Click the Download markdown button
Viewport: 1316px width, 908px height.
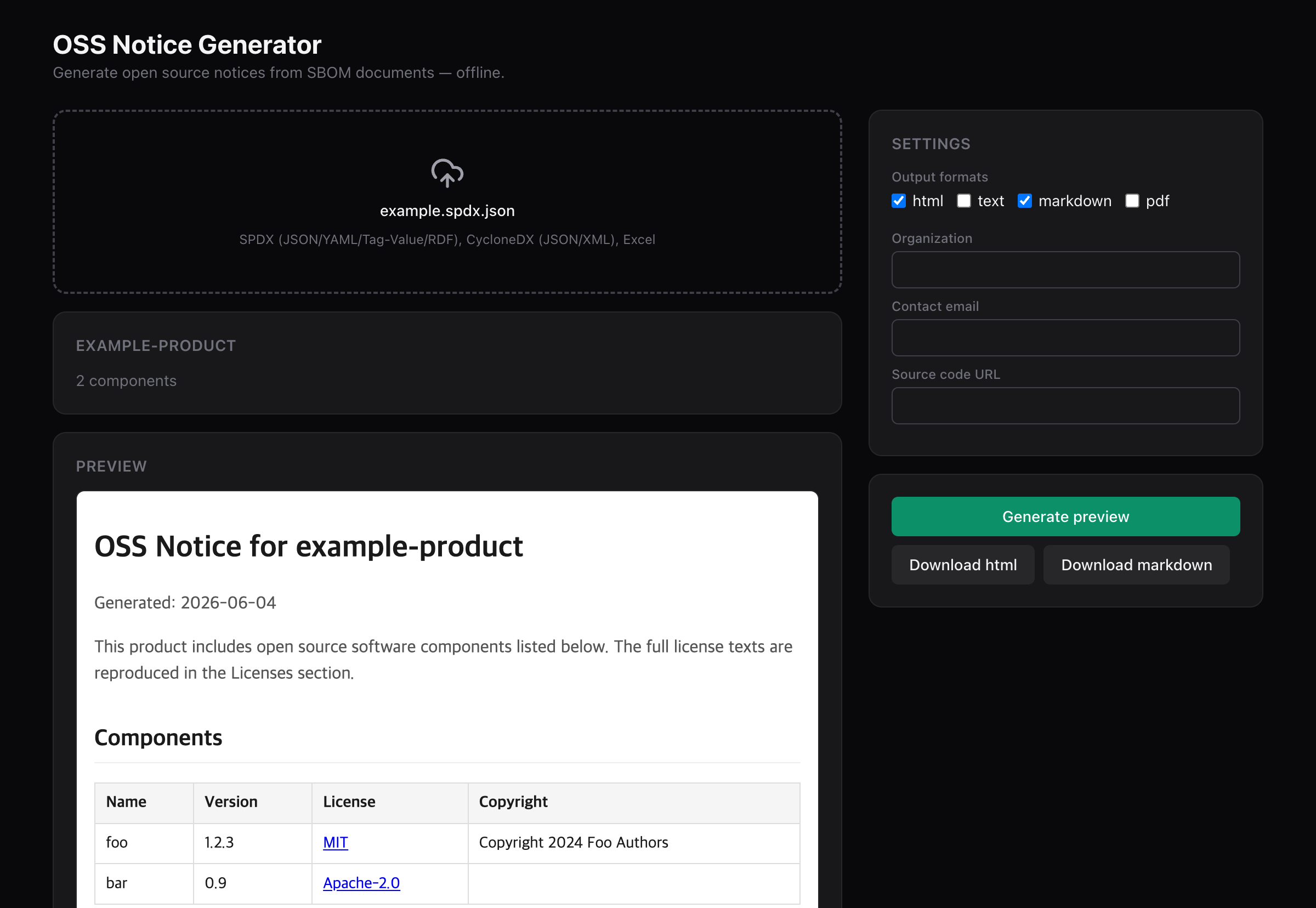click(1136, 565)
